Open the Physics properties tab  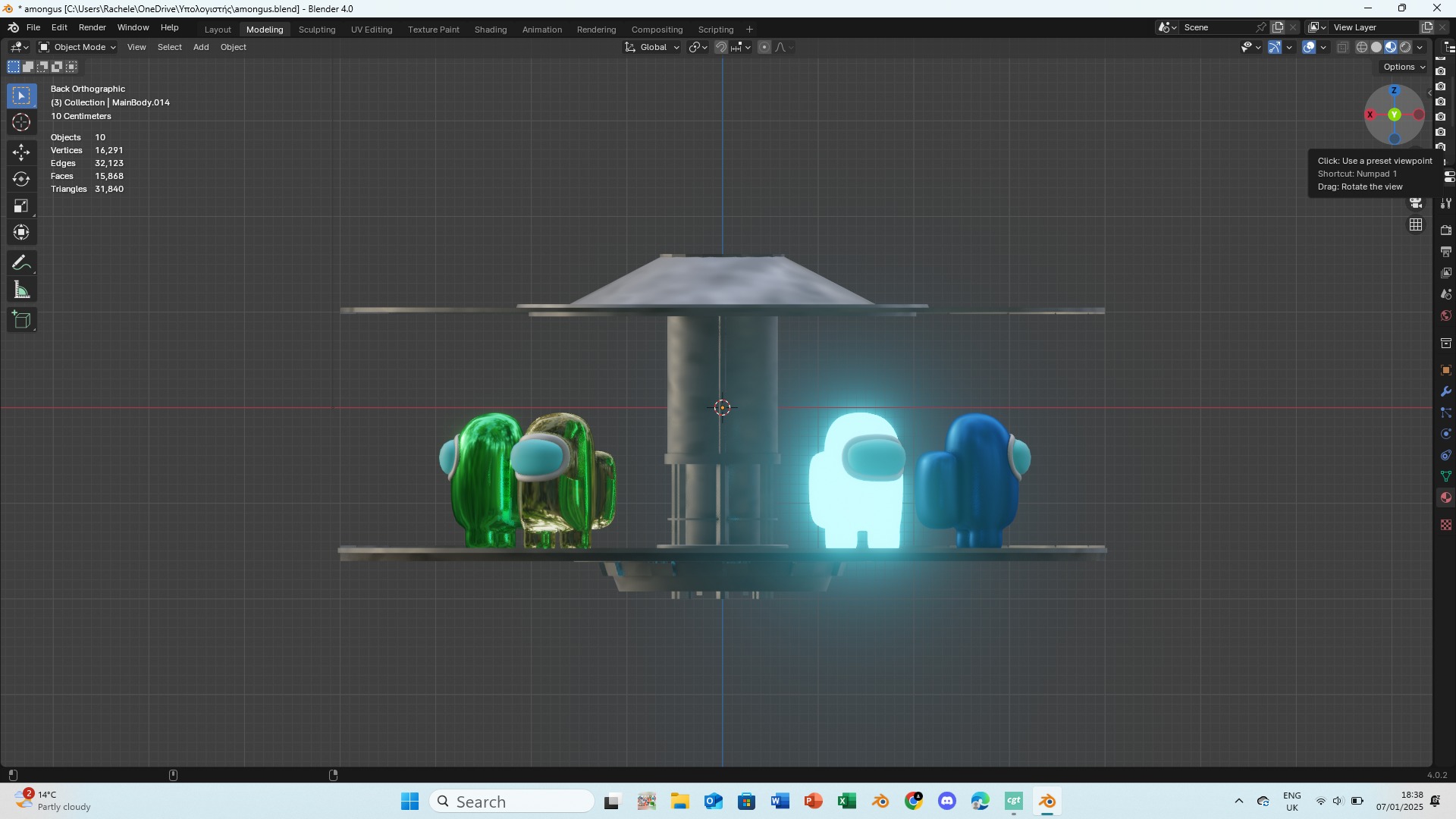click(x=1446, y=434)
